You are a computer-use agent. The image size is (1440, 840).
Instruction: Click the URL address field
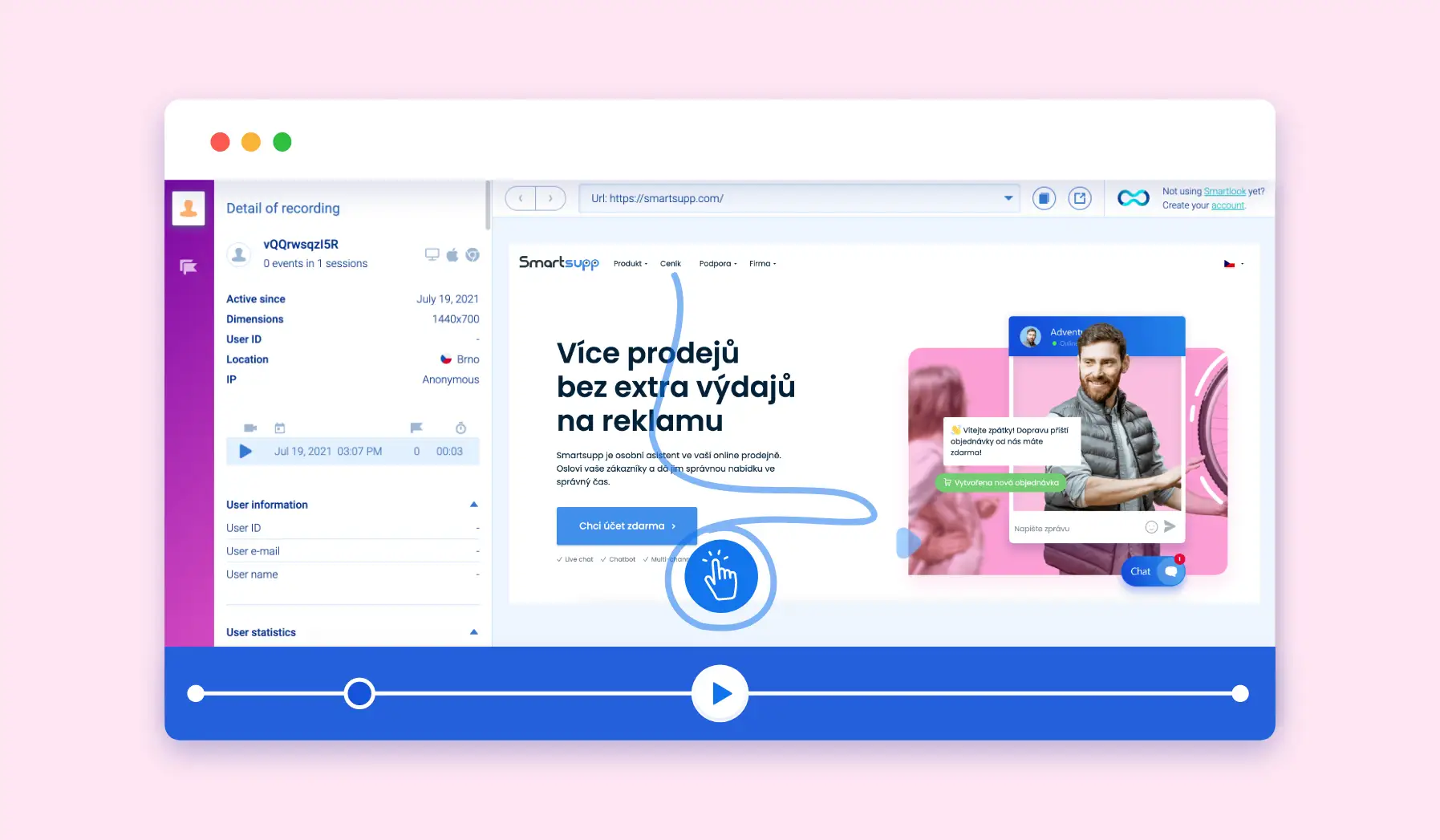[x=799, y=198]
